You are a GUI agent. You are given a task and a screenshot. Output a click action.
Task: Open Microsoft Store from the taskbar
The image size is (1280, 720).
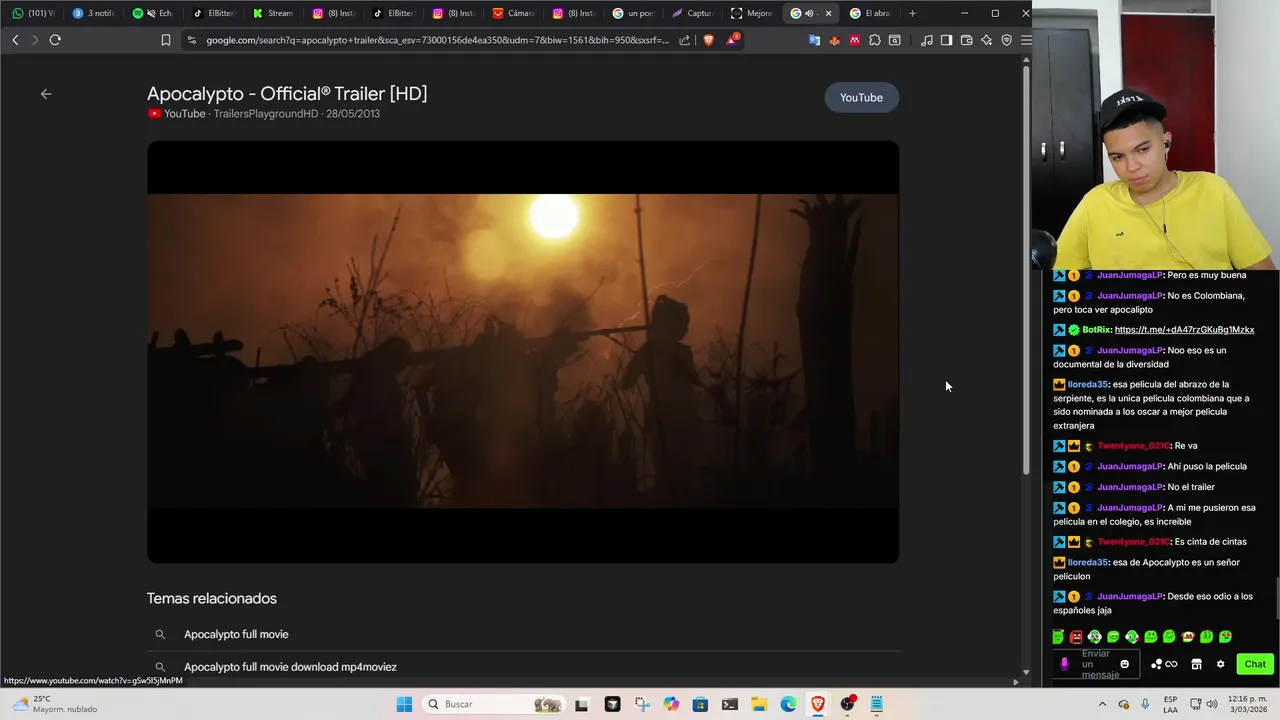tap(700, 704)
